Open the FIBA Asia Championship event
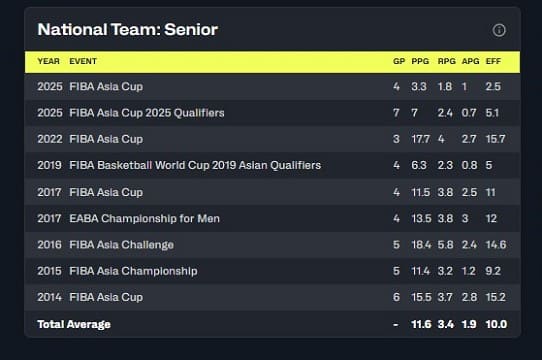Viewport: 542px width, 360px height. (x=133, y=271)
